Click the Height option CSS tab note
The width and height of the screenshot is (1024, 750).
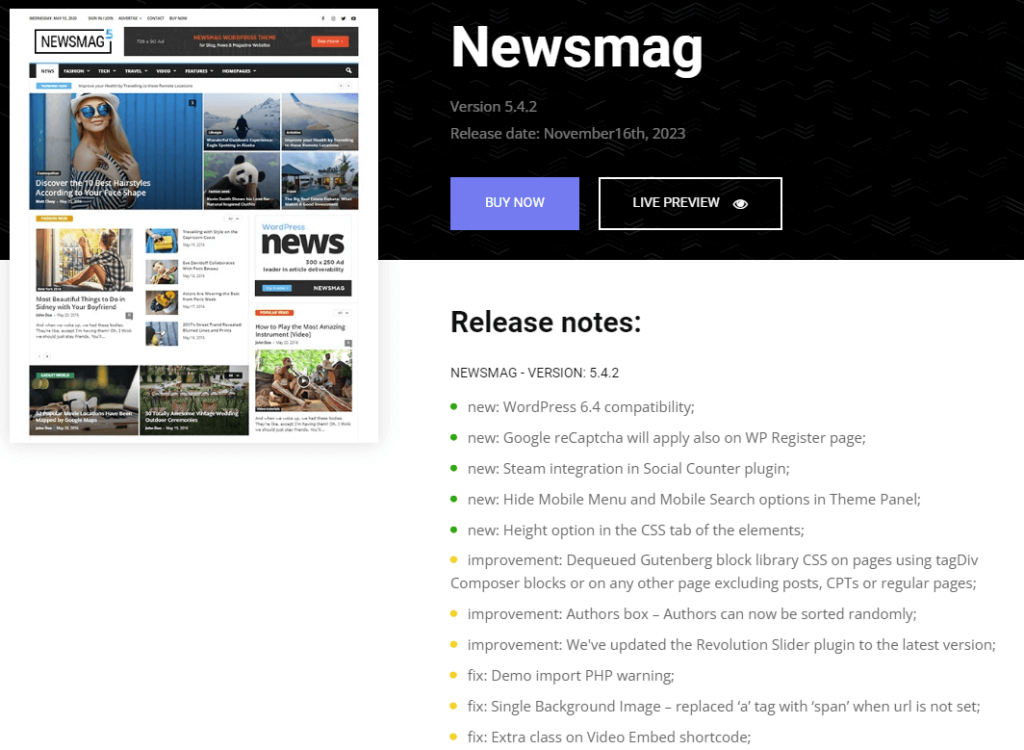coord(635,530)
